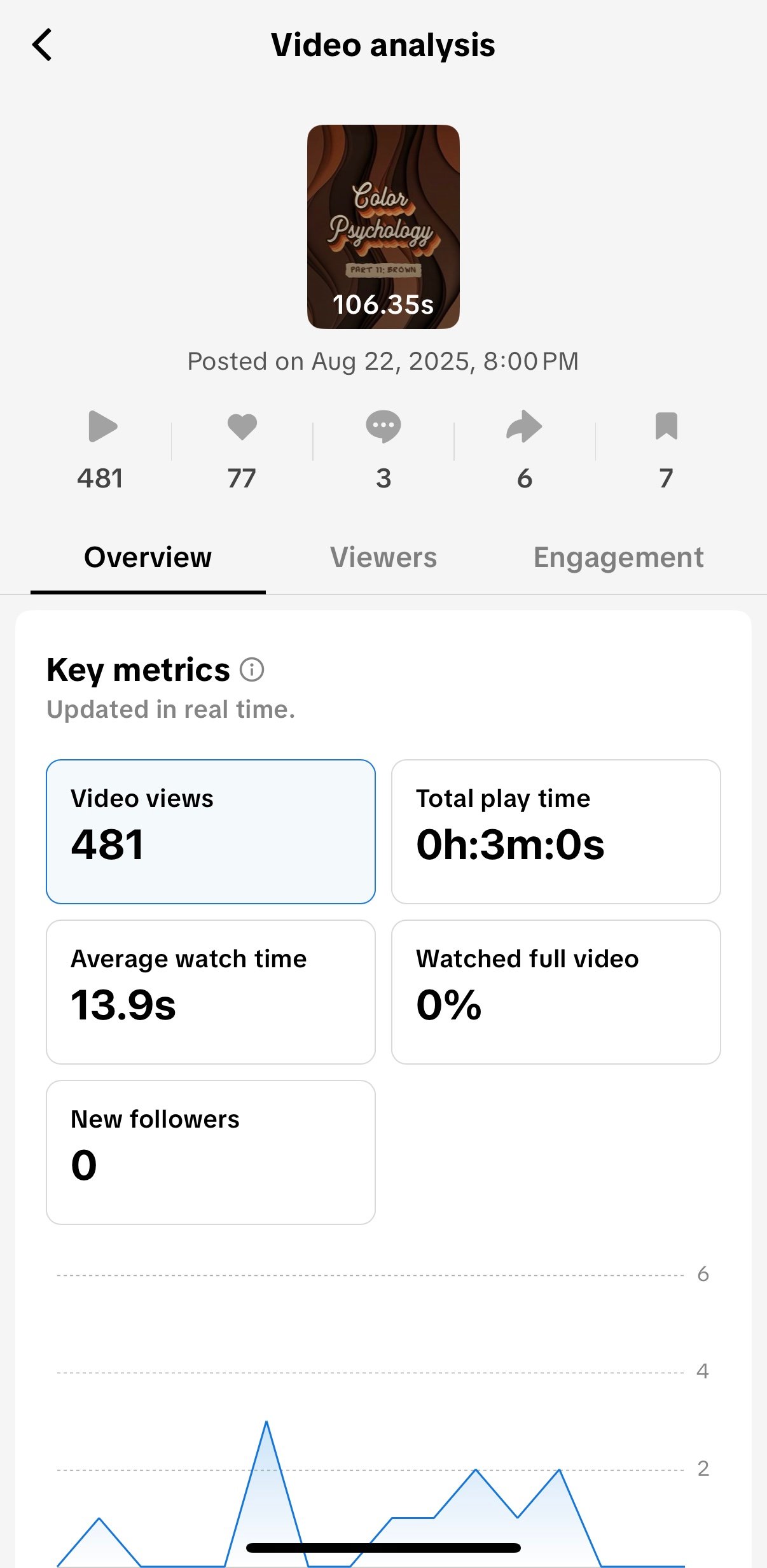
Task: Select the Watched full video card
Action: 556,991
